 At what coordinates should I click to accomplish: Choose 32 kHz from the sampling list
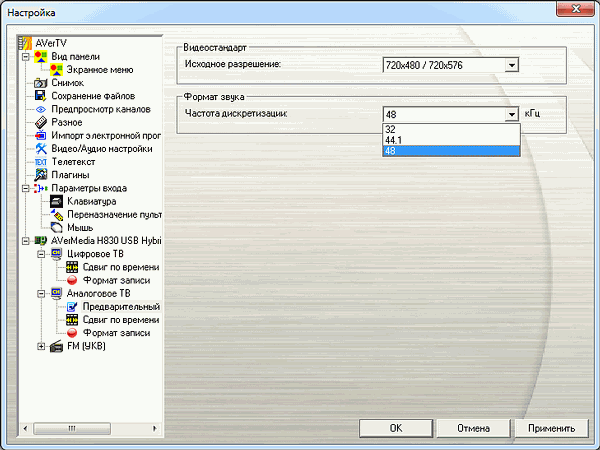[x=450, y=130]
